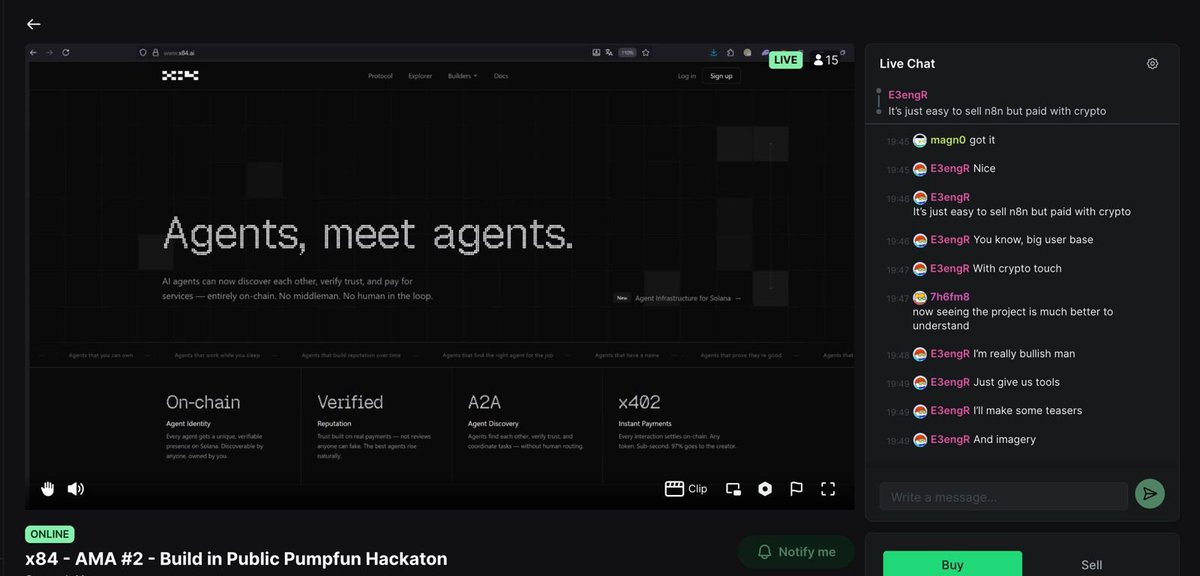The image size is (1200, 576).
Task: Click Agent Infrastructure for Solana link
Action: coord(688,298)
